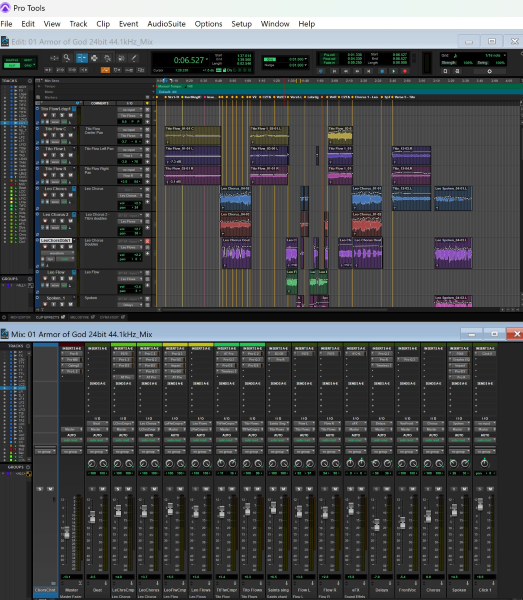Adjust the Click 1 channel pan knob
The height and width of the screenshot is (600, 523).
[x=484, y=463]
